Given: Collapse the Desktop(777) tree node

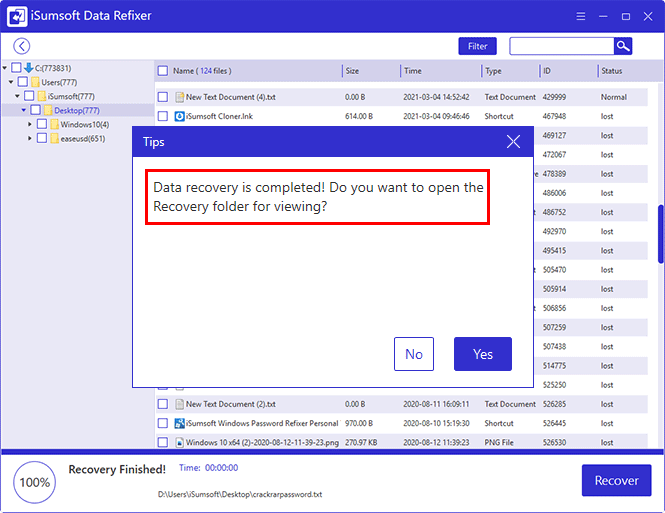Looking at the screenshot, I should click(x=24, y=110).
